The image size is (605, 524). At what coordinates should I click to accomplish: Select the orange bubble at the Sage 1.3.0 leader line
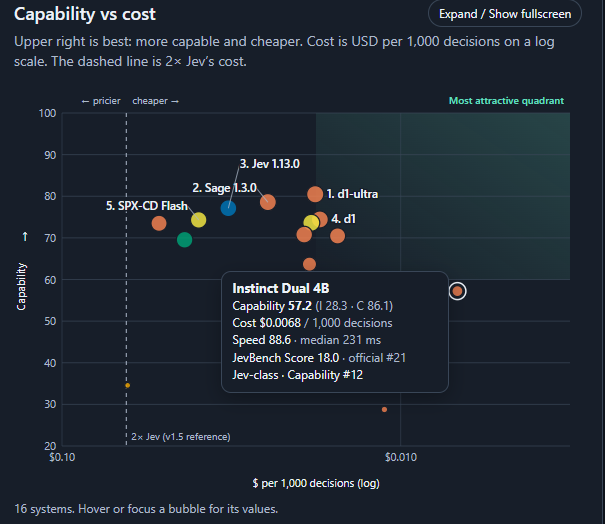pyautogui.click(x=268, y=202)
